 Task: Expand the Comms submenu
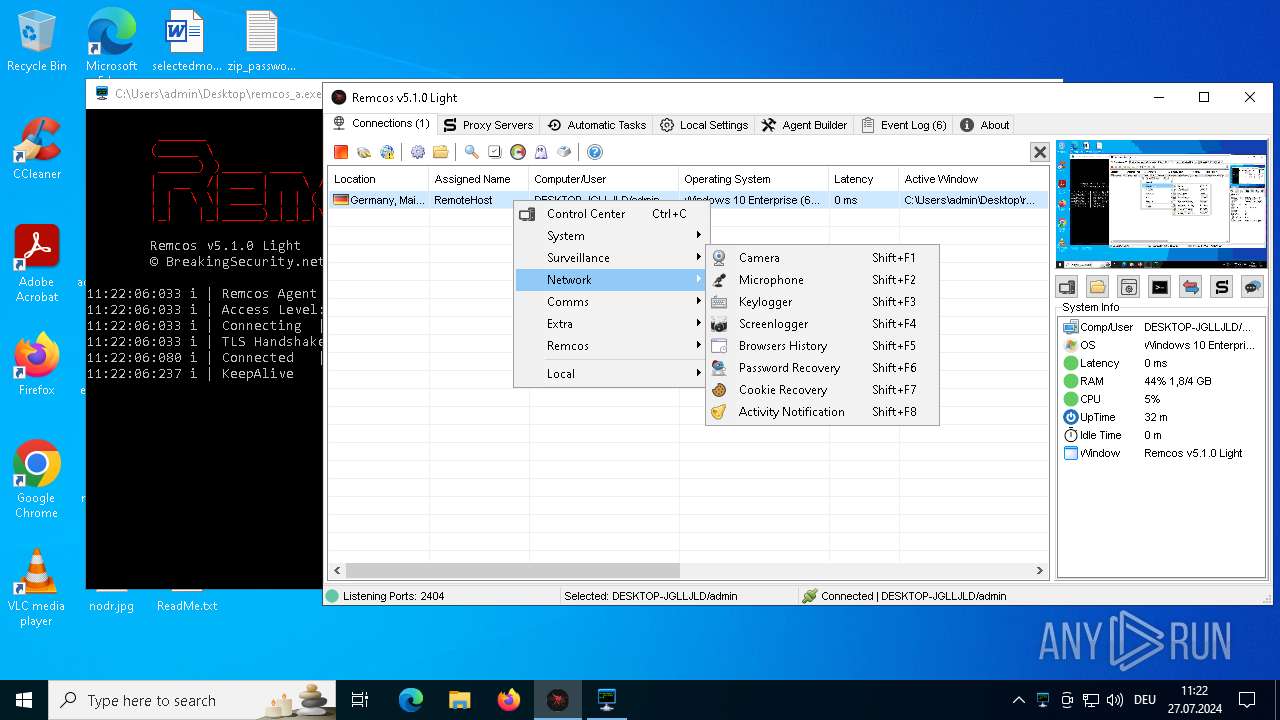[611, 302]
